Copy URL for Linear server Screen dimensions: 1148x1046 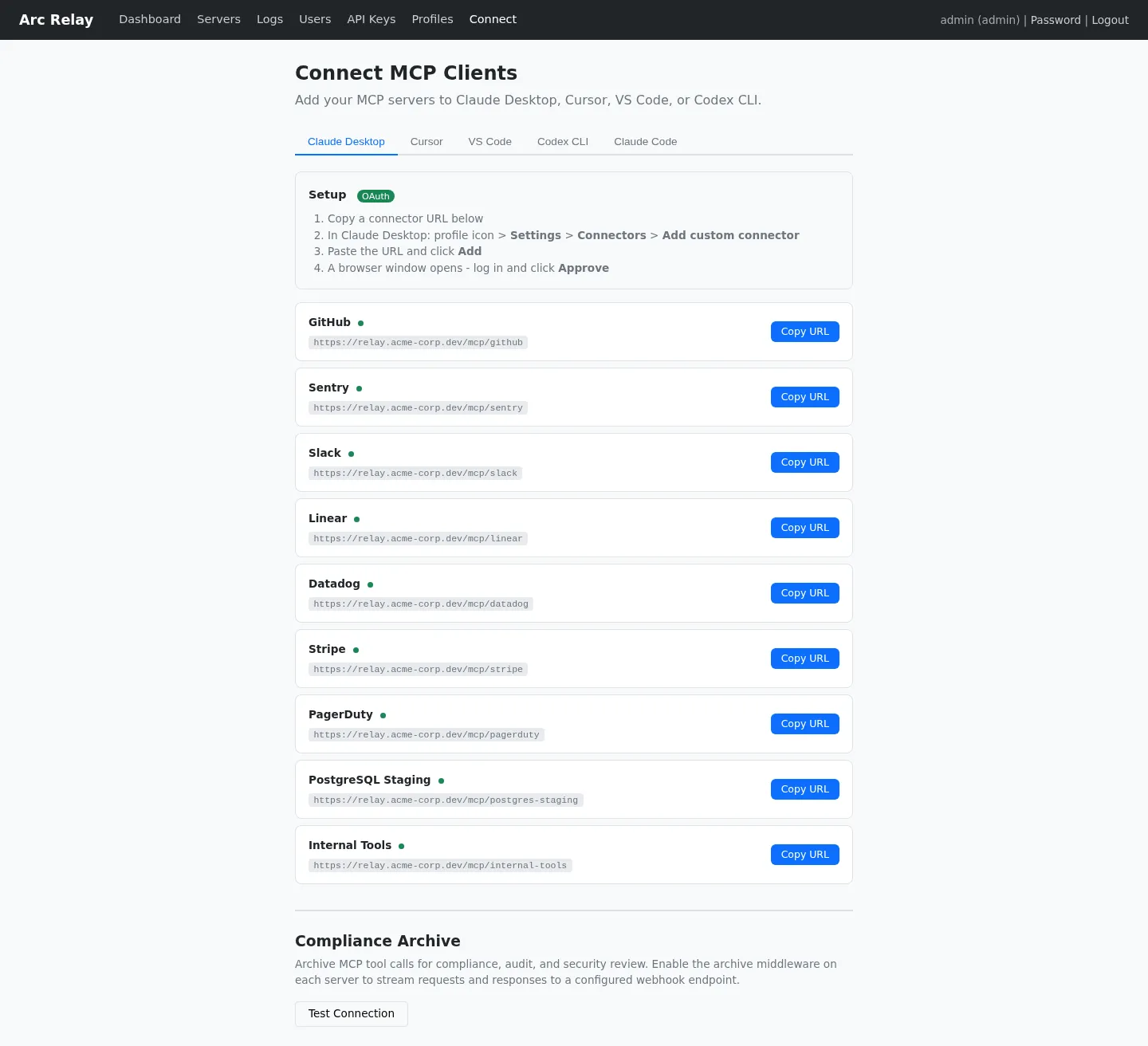click(x=804, y=528)
